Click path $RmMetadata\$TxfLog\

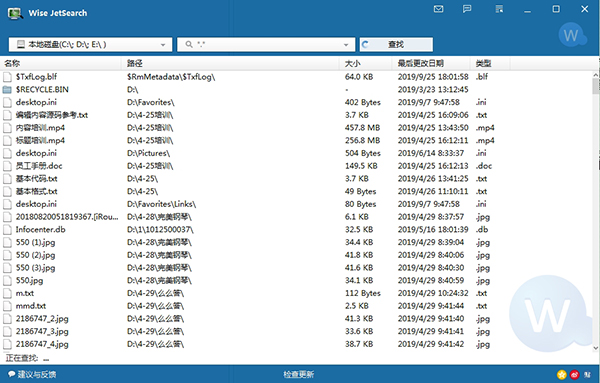point(171,77)
